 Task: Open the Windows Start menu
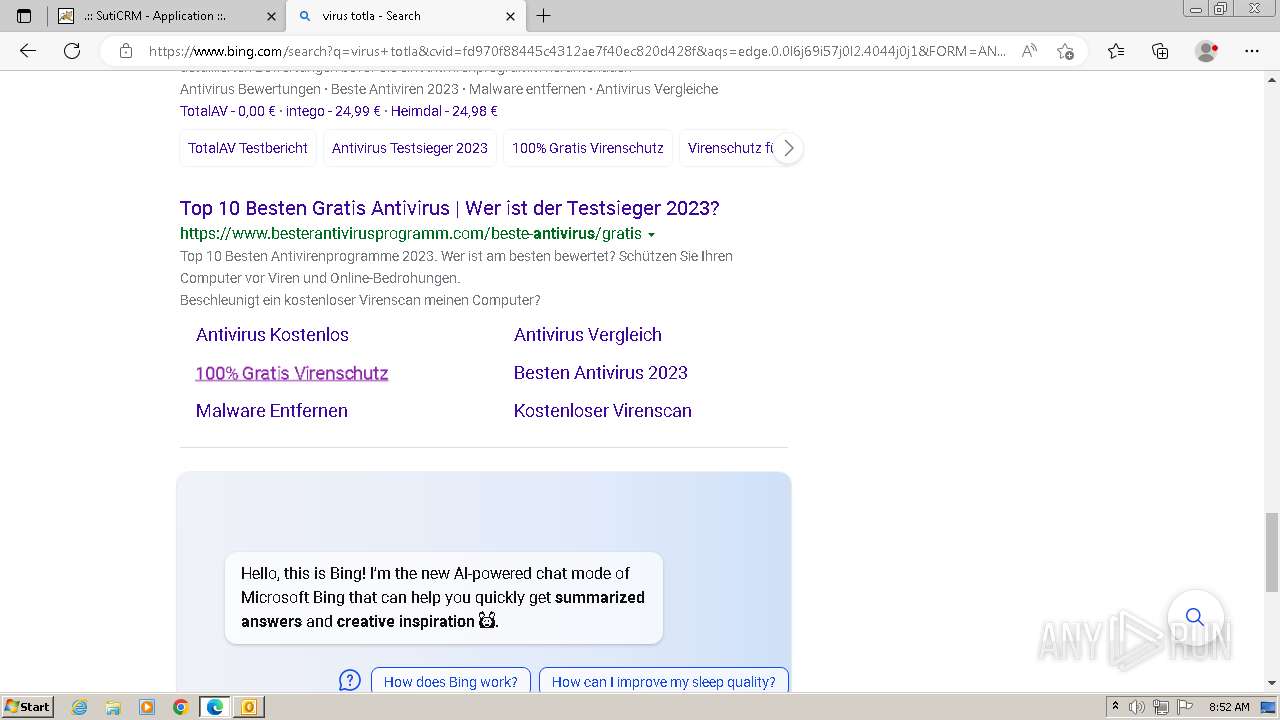point(28,706)
